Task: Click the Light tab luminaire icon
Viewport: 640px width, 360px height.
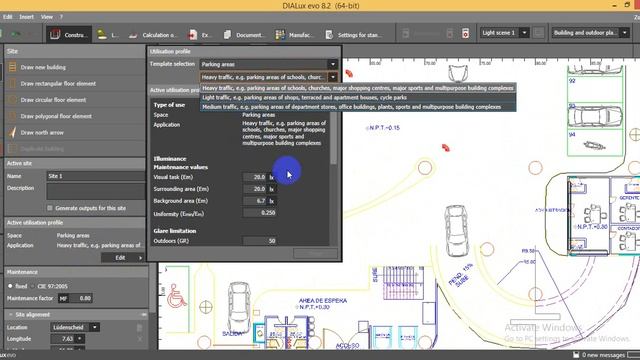Action: pyautogui.click(x=102, y=35)
